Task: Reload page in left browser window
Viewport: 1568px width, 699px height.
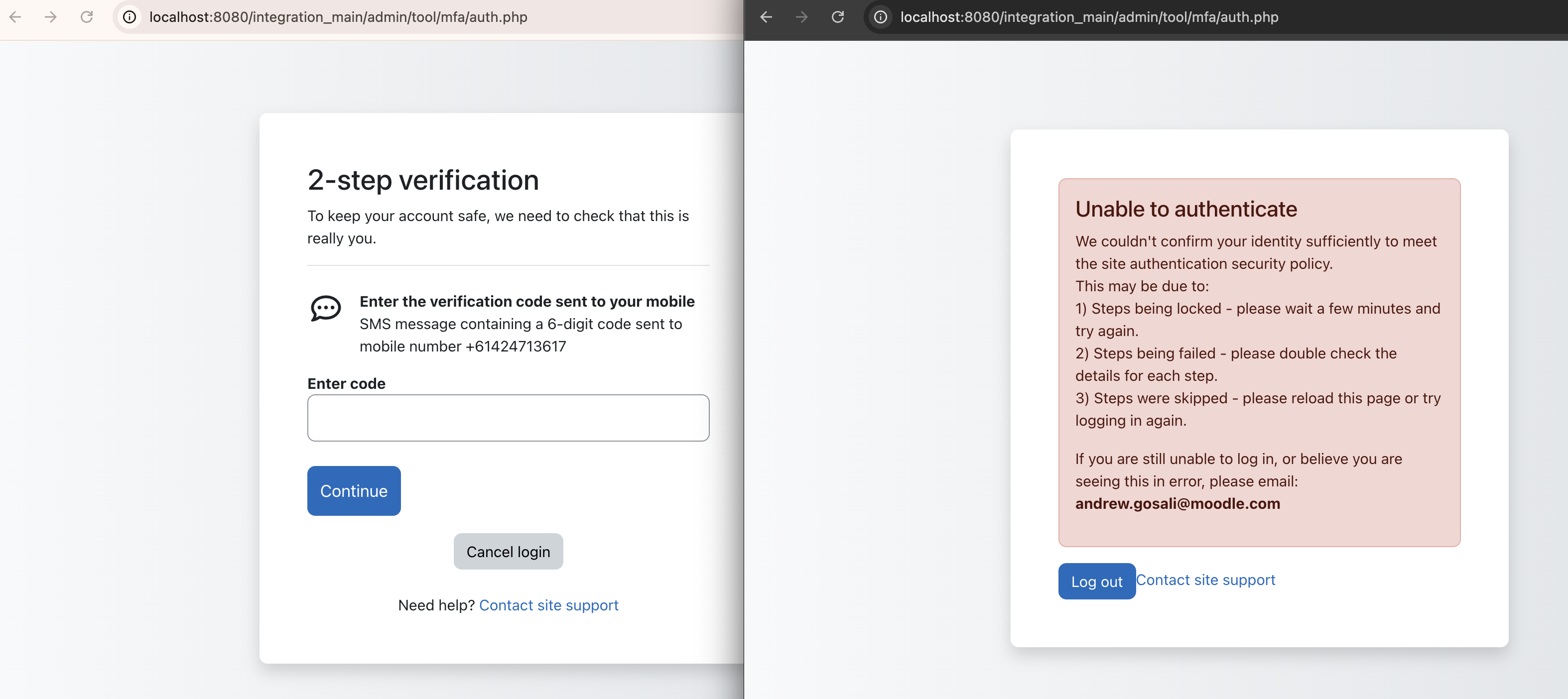Action: [87, 17]
